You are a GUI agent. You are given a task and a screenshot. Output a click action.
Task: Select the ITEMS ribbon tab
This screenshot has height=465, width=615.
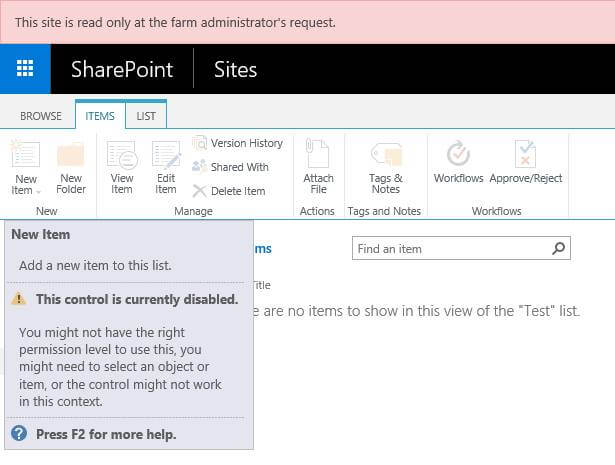click(99, 116)
